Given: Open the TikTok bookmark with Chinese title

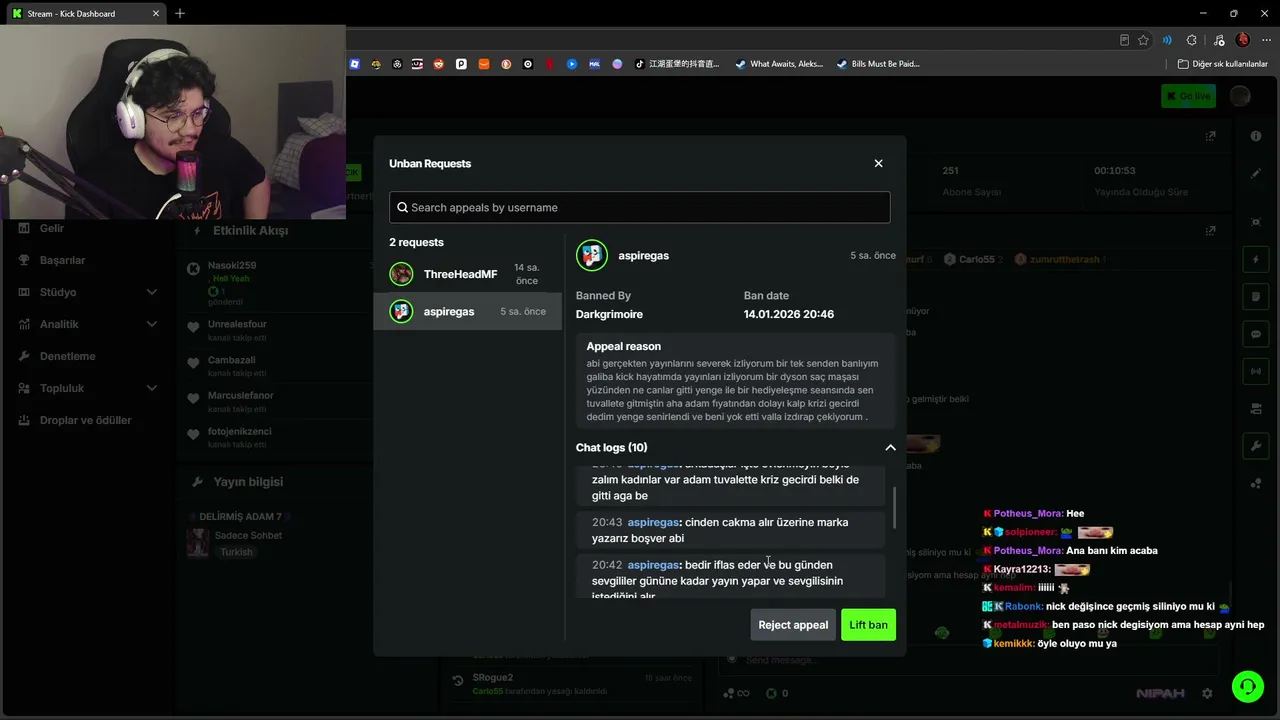Looking at the screenshot, I should 675,64.
